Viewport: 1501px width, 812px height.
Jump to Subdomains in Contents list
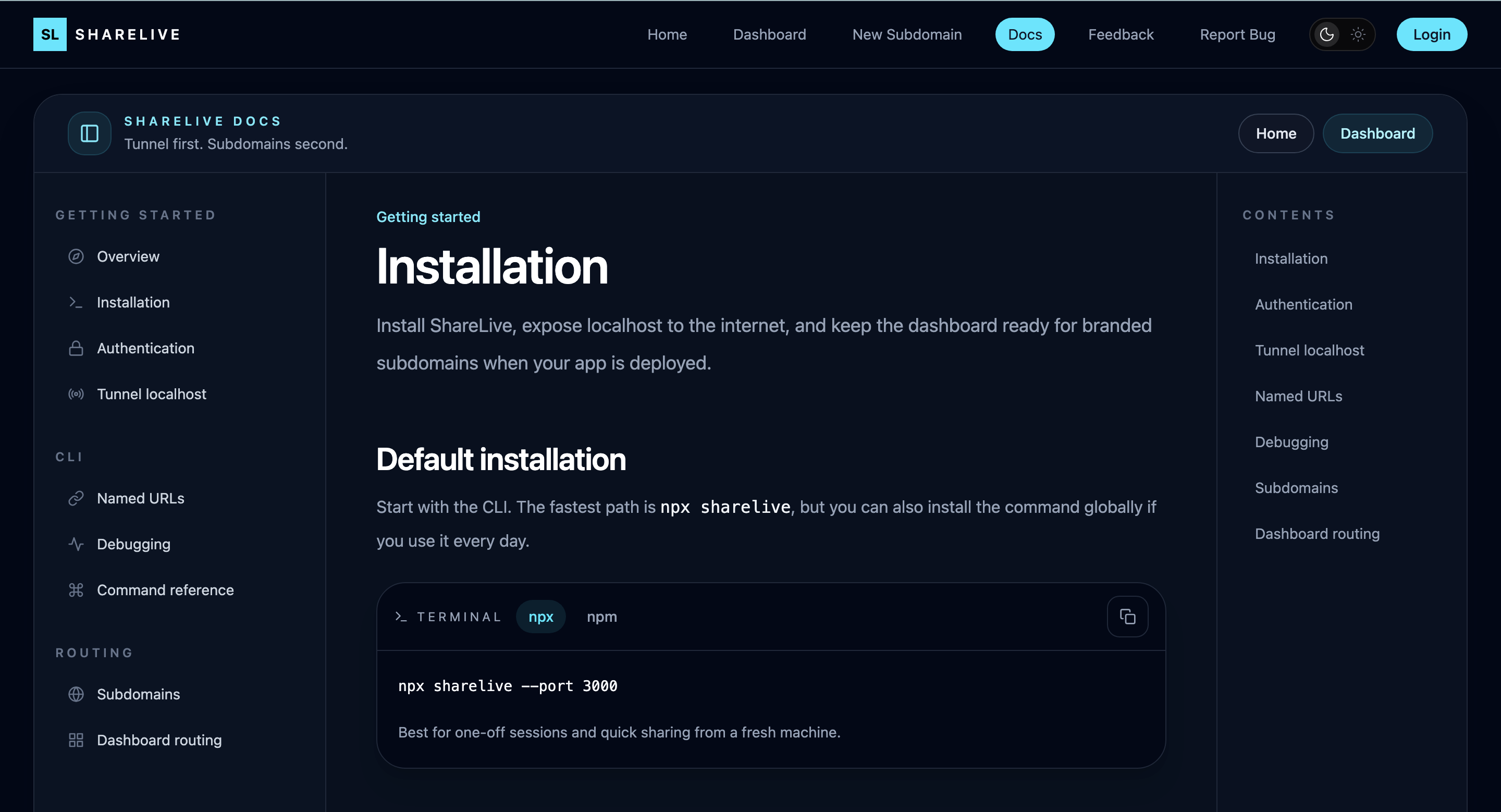pyautogui.click(x=1297, y=488)
